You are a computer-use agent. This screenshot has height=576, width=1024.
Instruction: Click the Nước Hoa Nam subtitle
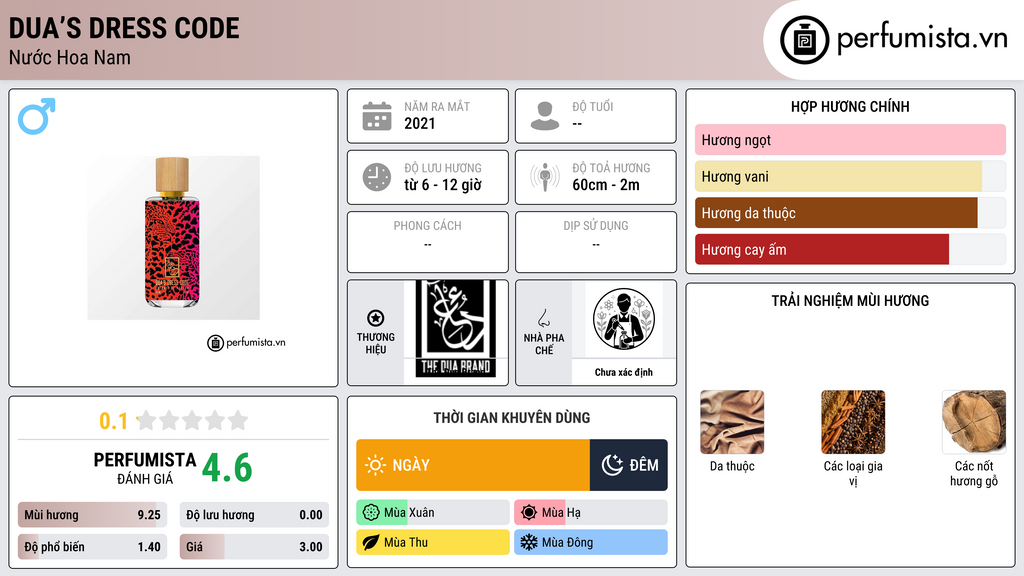(x=70, y=57)
